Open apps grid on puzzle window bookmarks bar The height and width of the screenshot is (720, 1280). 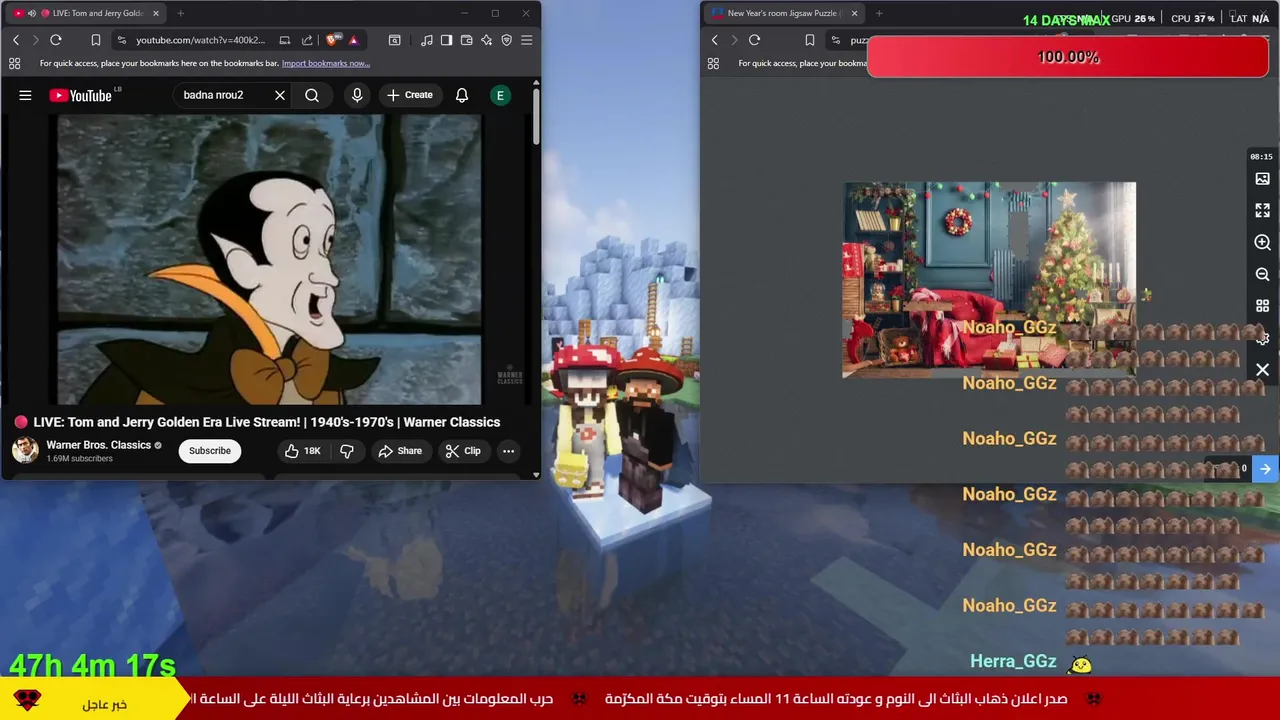[x=713, y=63]
